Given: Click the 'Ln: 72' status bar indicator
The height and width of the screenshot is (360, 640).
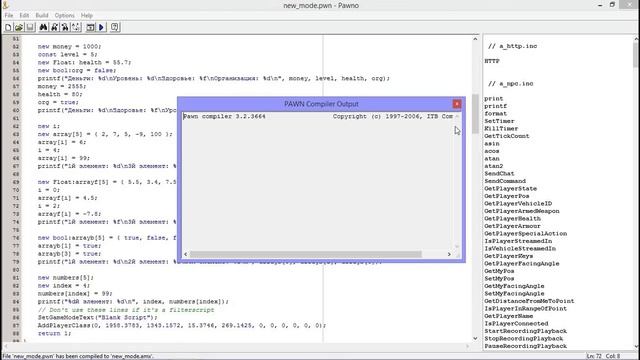Looking at the screenshot, I should 594,356.
